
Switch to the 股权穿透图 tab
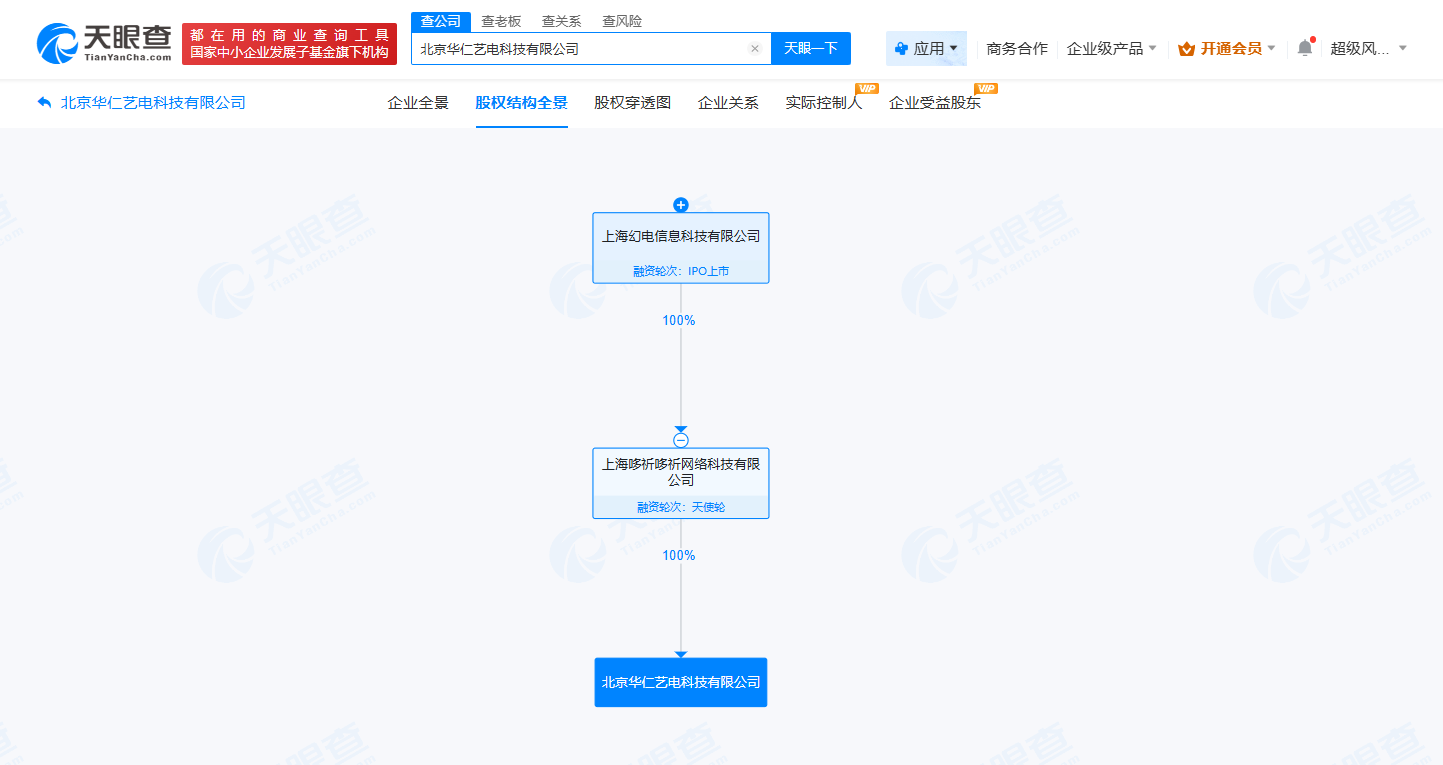coord(629,103)
